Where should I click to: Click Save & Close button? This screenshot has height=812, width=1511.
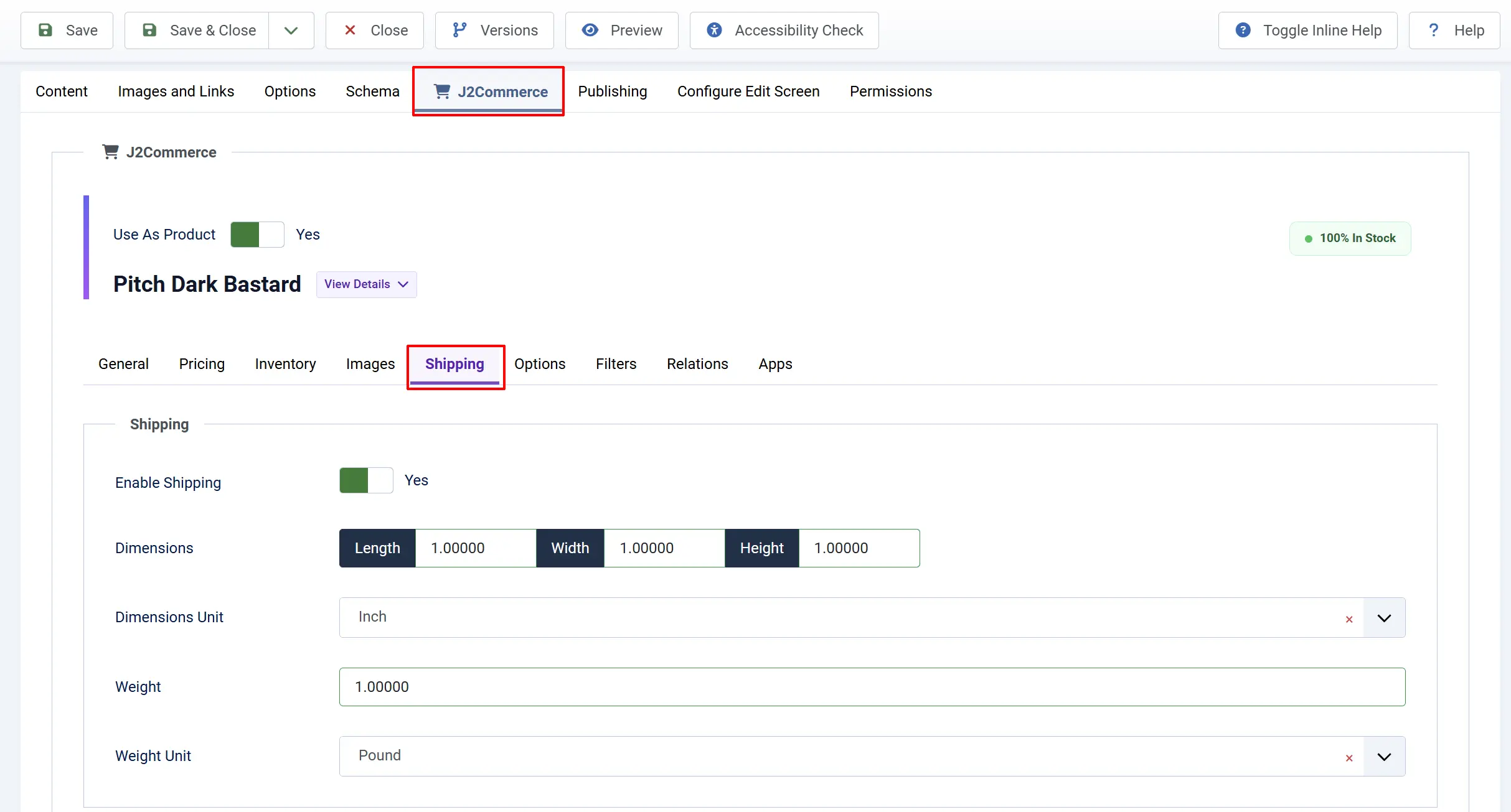click(197, 30)
